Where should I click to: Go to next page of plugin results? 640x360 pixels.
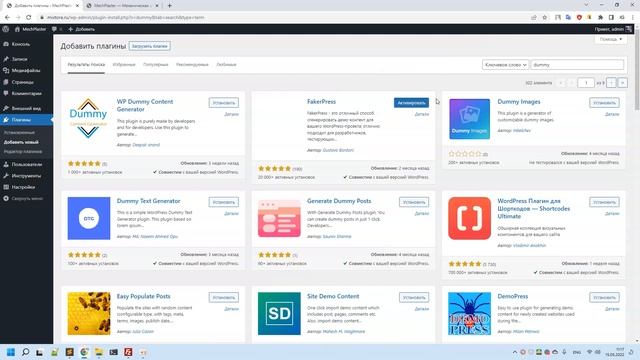point(611,83)
